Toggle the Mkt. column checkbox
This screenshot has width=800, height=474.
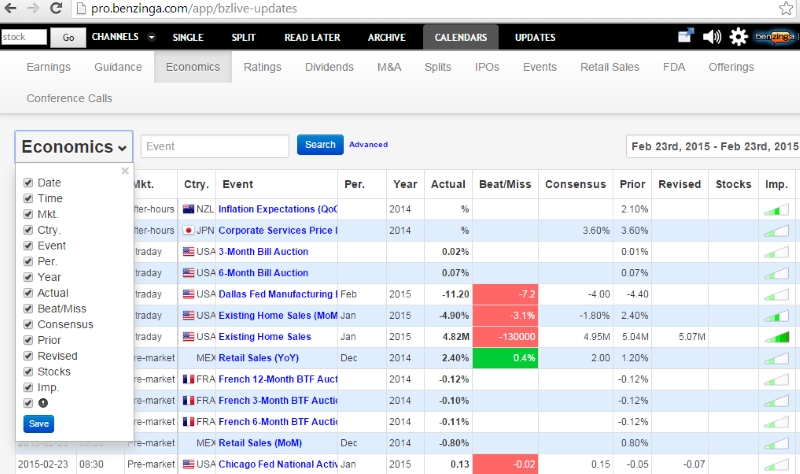28,214
